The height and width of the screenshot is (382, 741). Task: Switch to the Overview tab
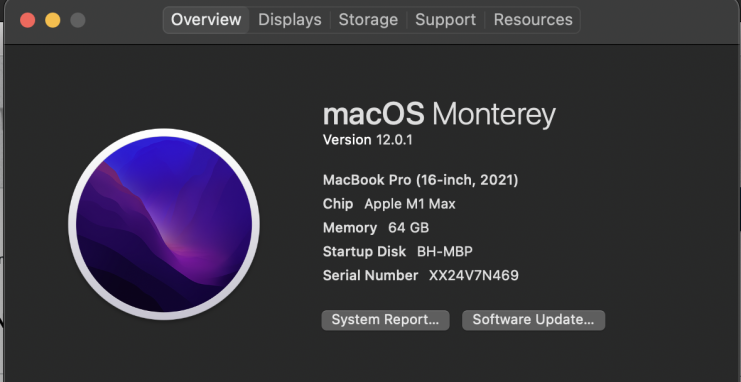coord(206,20)
